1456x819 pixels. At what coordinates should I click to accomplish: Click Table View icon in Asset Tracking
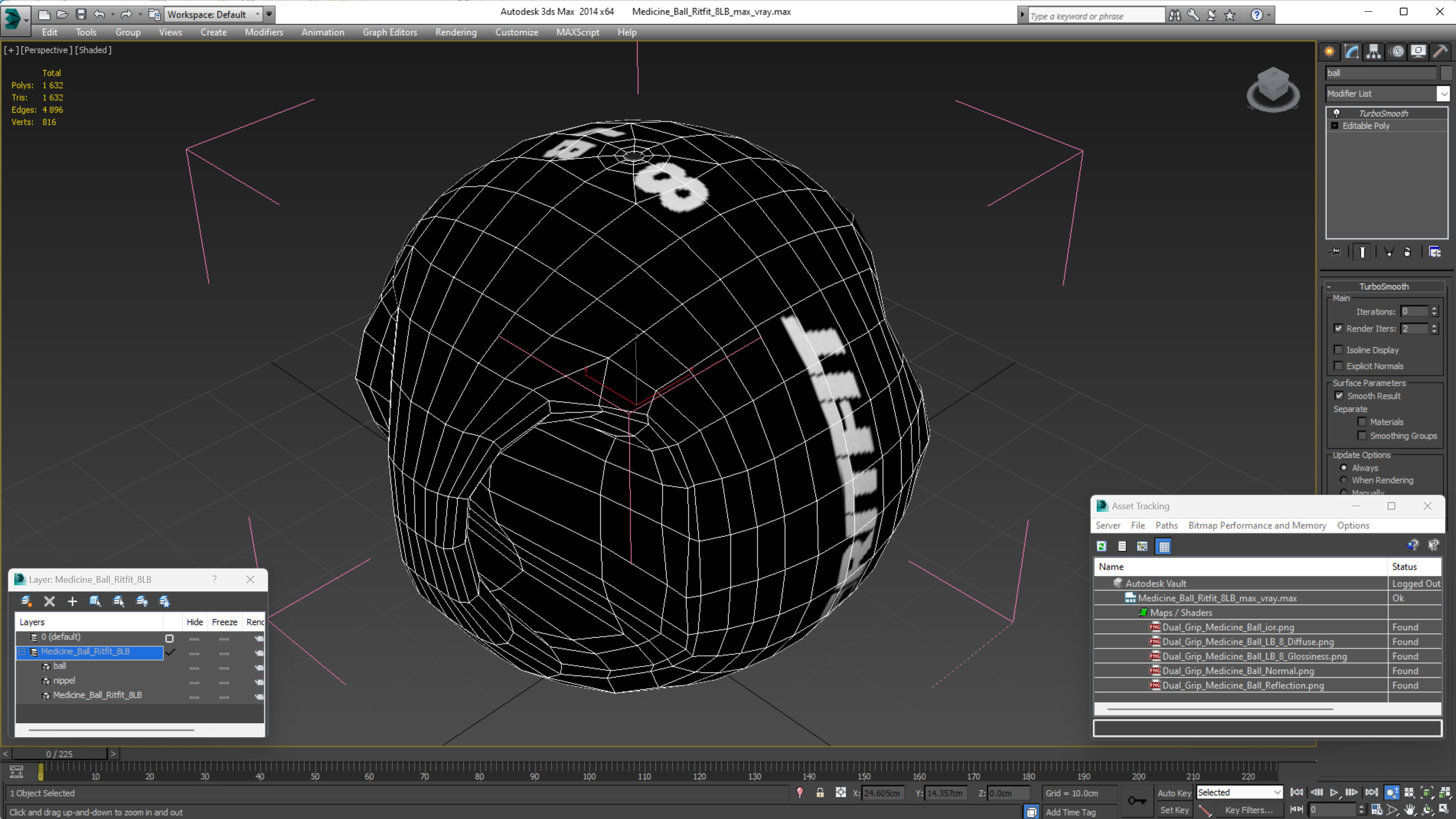(1164, 546)
